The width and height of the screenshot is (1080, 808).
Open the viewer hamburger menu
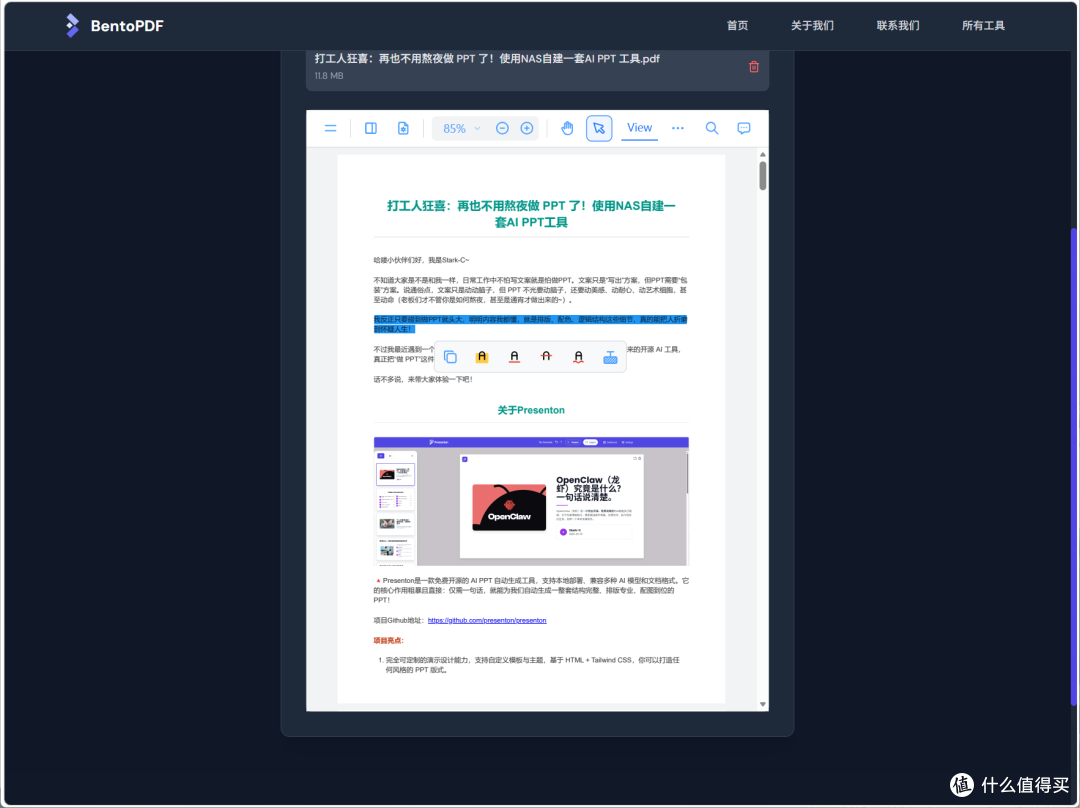click(x=331, y=128)
